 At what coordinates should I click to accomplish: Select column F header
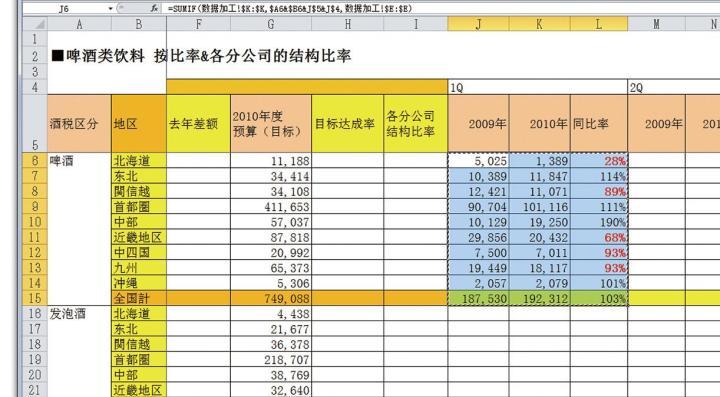point(198,24)
